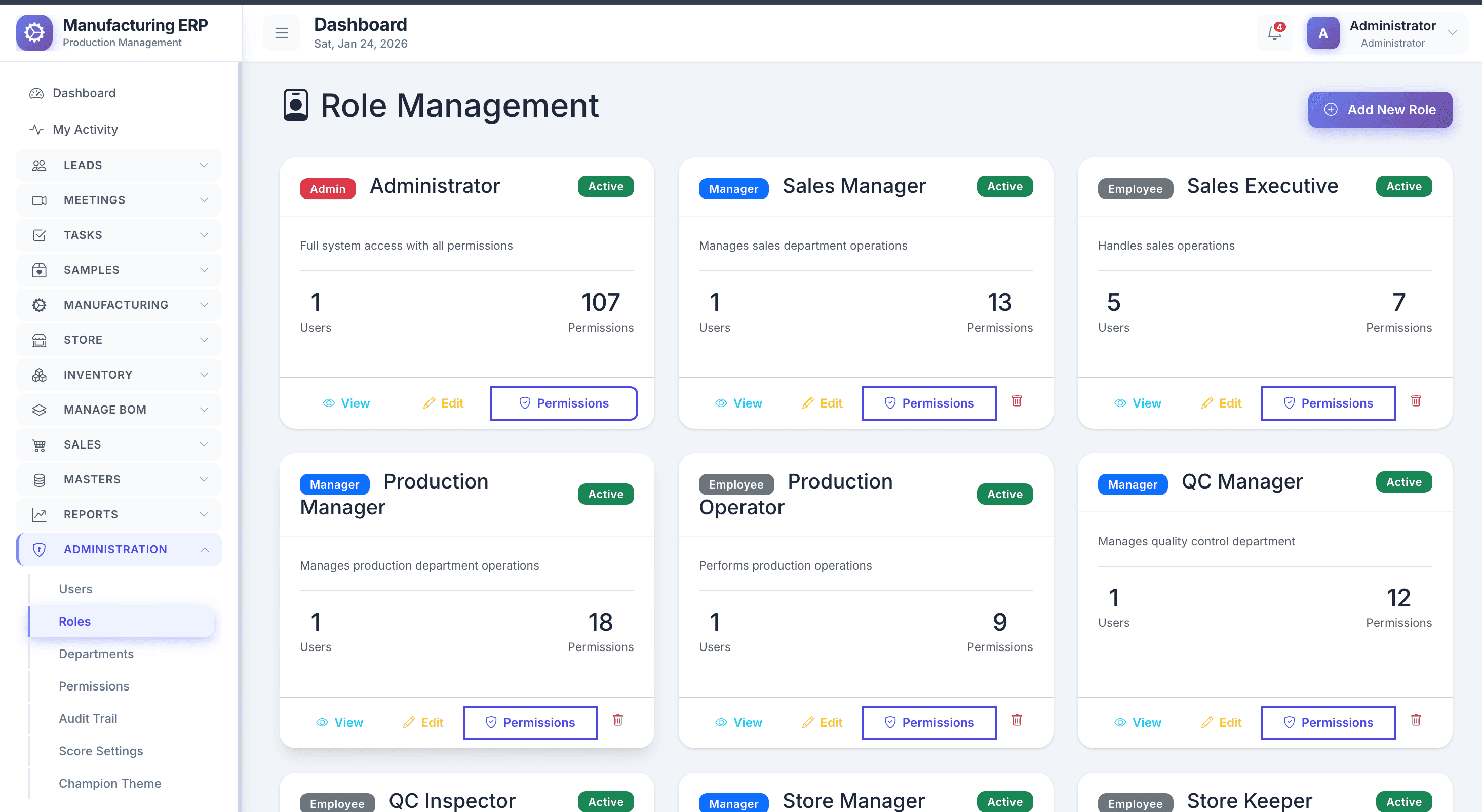
Task: Click trash icon on QC Manager card
Action: coord(1416,720)
